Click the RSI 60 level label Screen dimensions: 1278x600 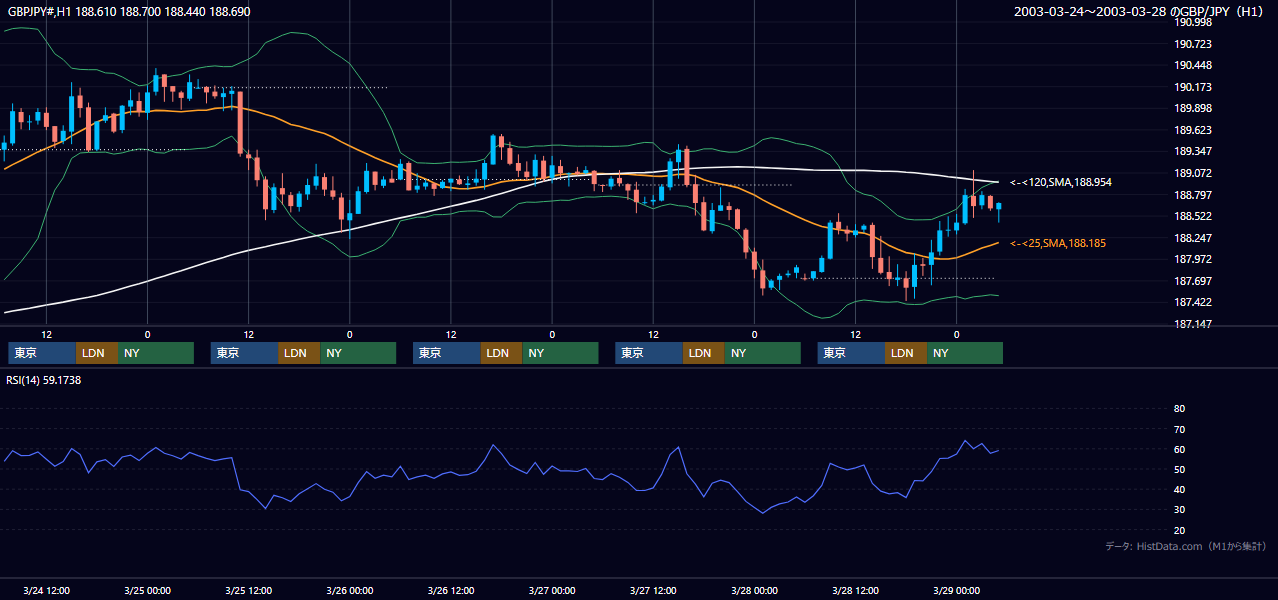point(1179,449)
